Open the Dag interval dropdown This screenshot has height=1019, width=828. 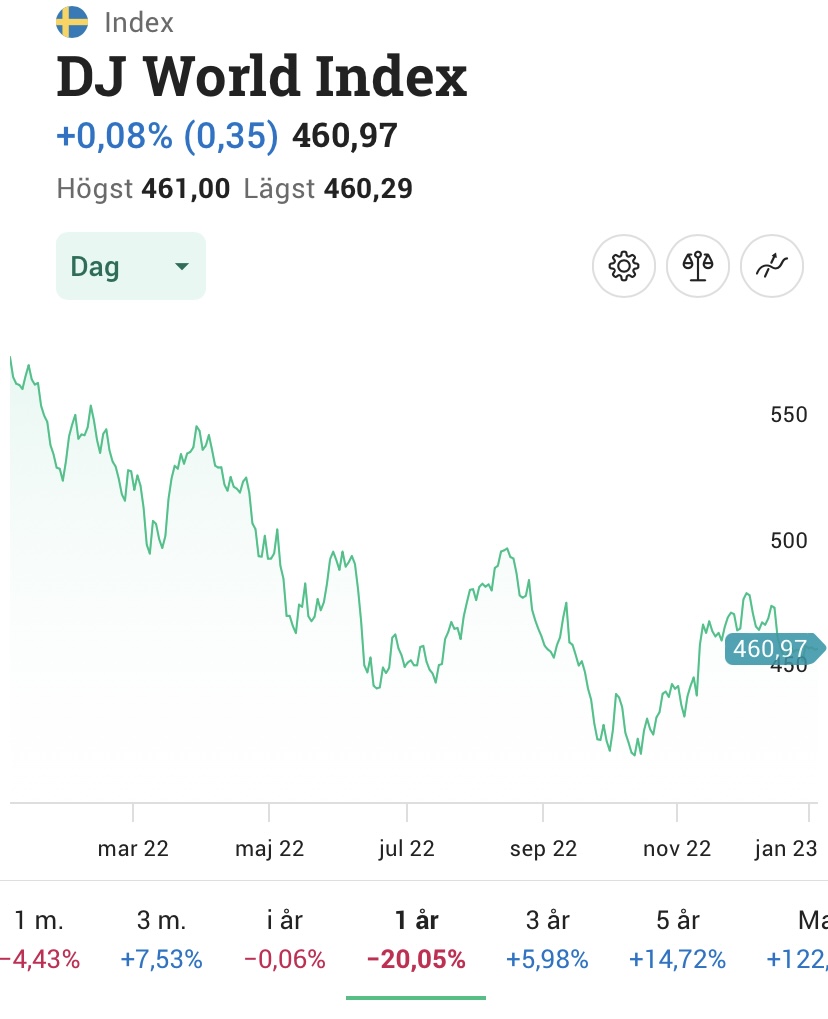point(130,267)
